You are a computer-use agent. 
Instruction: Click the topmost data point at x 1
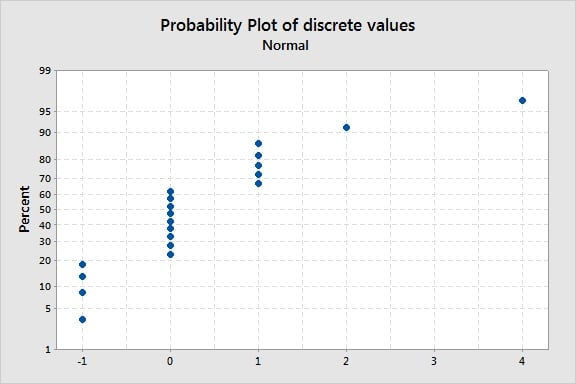point(258,143)
